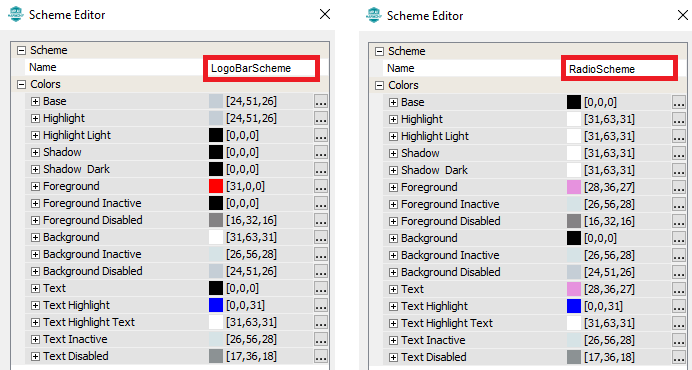Screen dimensions: 692x370
Task: Select the Text Highlight Text row label in LogoBarScheme
Action: pos(89,322)
